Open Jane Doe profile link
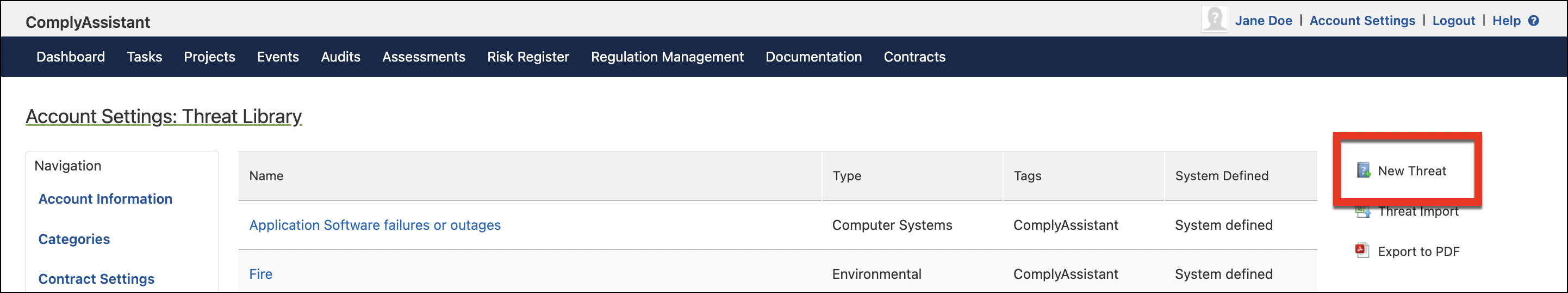This screenshot has height=293, width=1568. tap(1263, 21)
